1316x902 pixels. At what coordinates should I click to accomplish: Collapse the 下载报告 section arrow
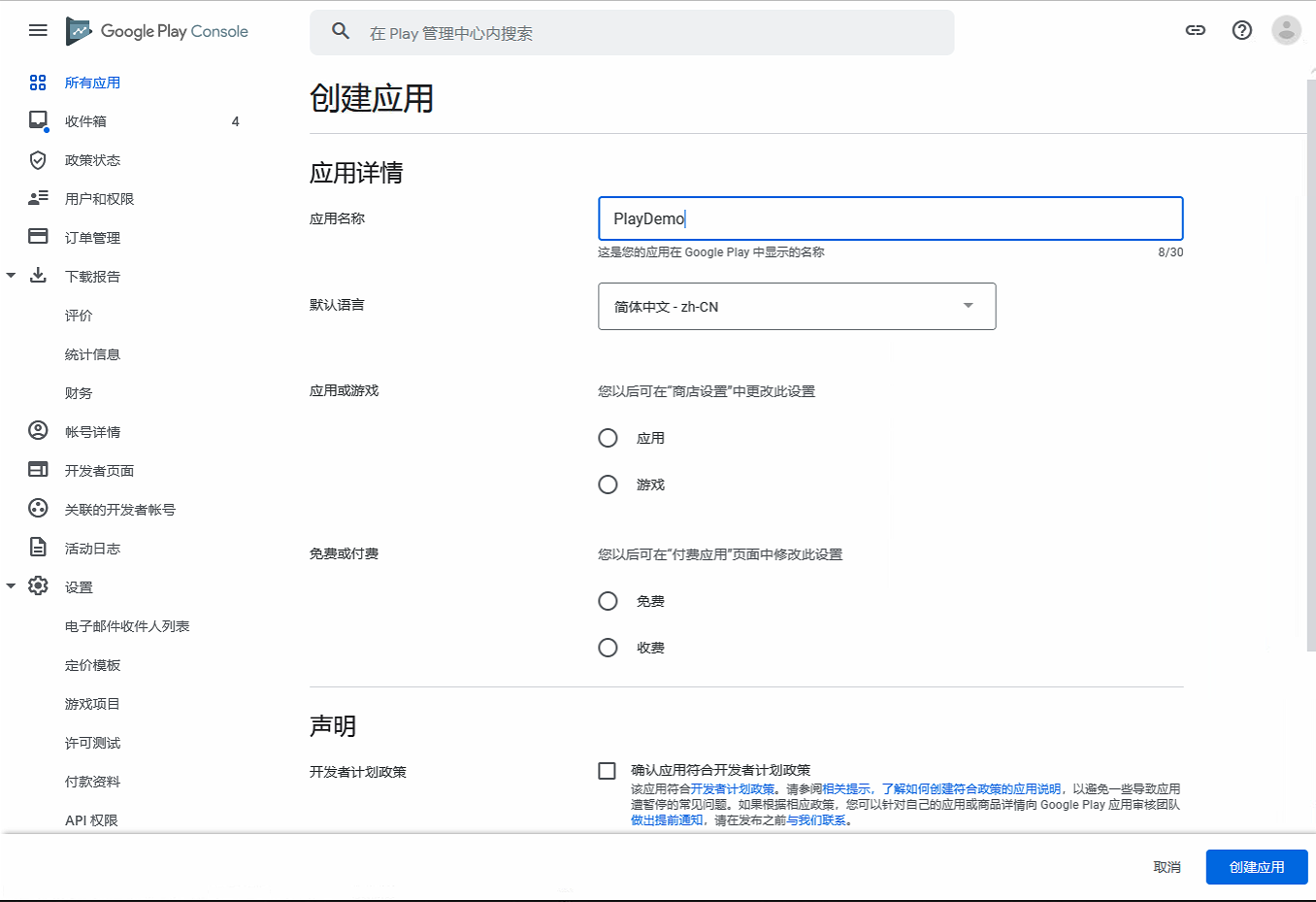pyautogui.click(x=11, y=276)
